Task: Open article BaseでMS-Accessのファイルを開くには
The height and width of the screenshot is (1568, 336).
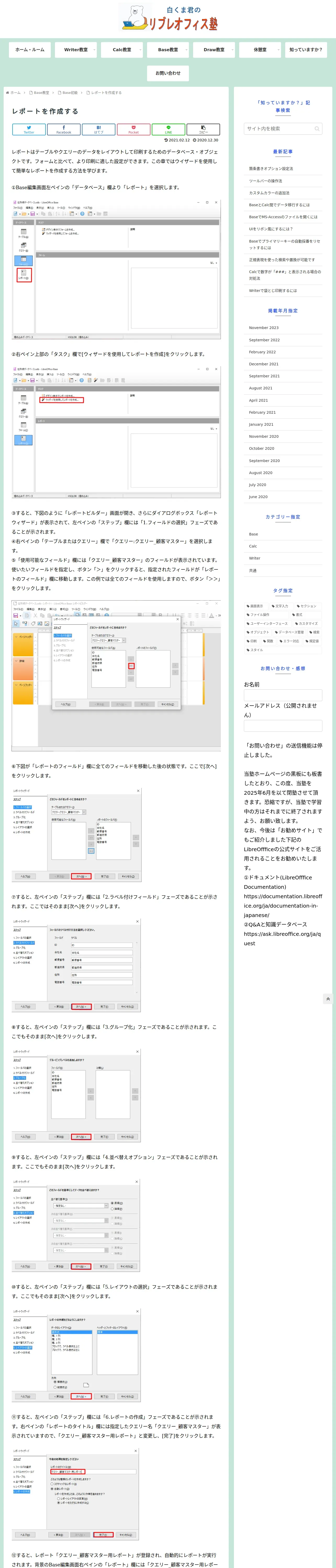Action: click(283, 217)
